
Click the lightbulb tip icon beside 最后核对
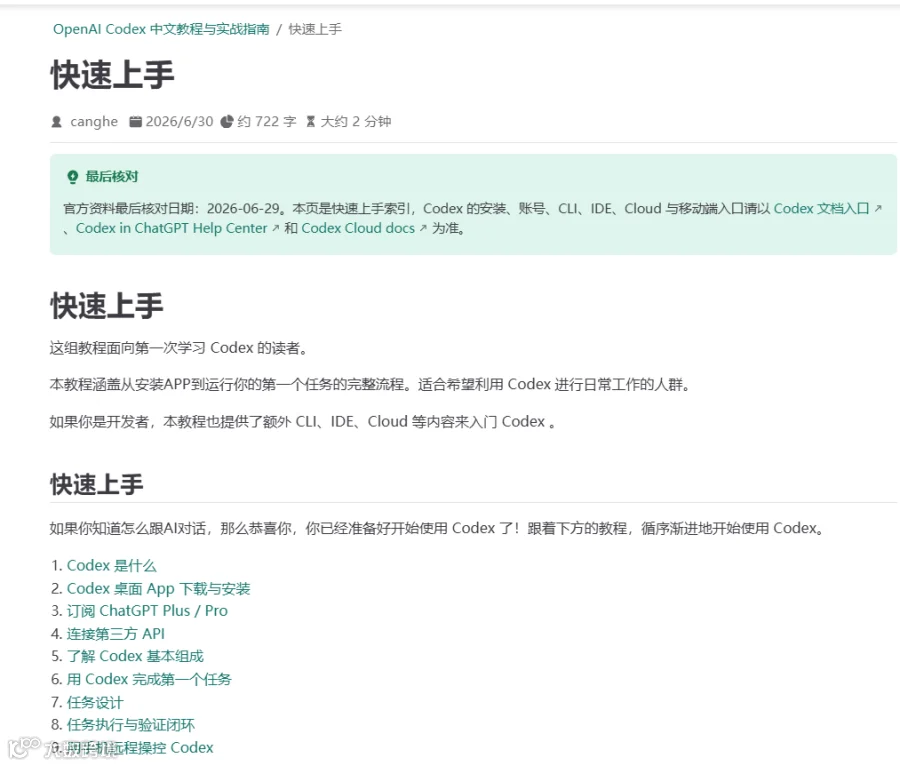(x=72, y=177)
